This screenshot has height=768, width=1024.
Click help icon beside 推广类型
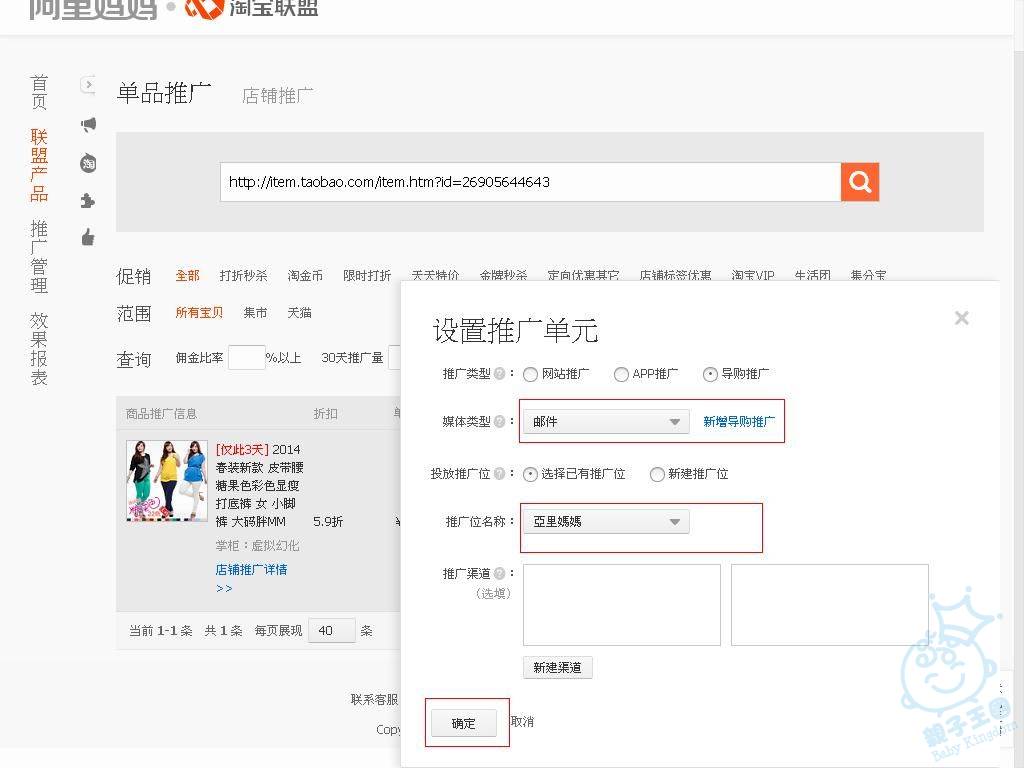pos(500,374)
